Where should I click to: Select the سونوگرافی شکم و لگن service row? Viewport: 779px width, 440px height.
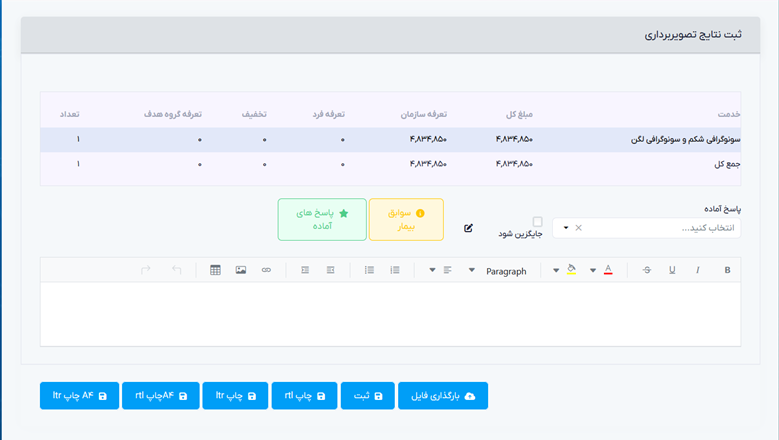click(390, 140)
